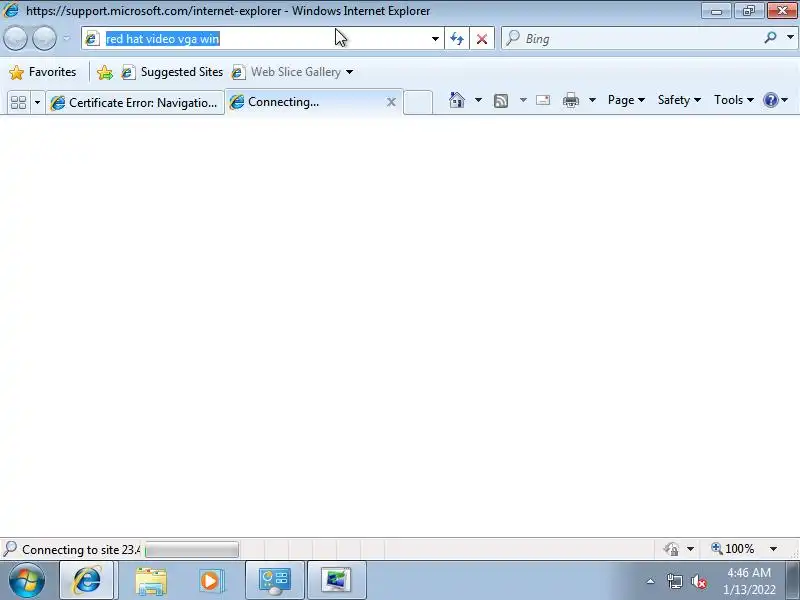Image resolution: width=800 pixels, height=600 pixels.
Task: Open the Page menu
Action: pyautogui.click(x=626, y=100)
